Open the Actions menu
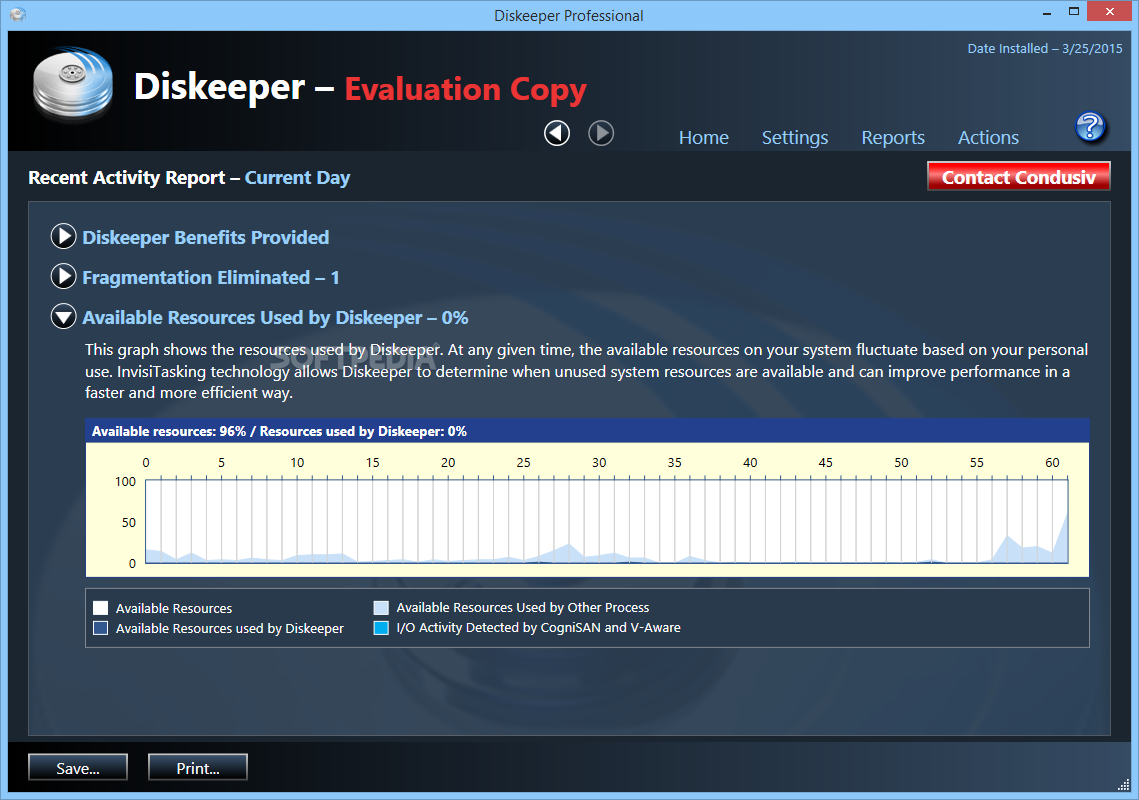 [x=988, y=137]
